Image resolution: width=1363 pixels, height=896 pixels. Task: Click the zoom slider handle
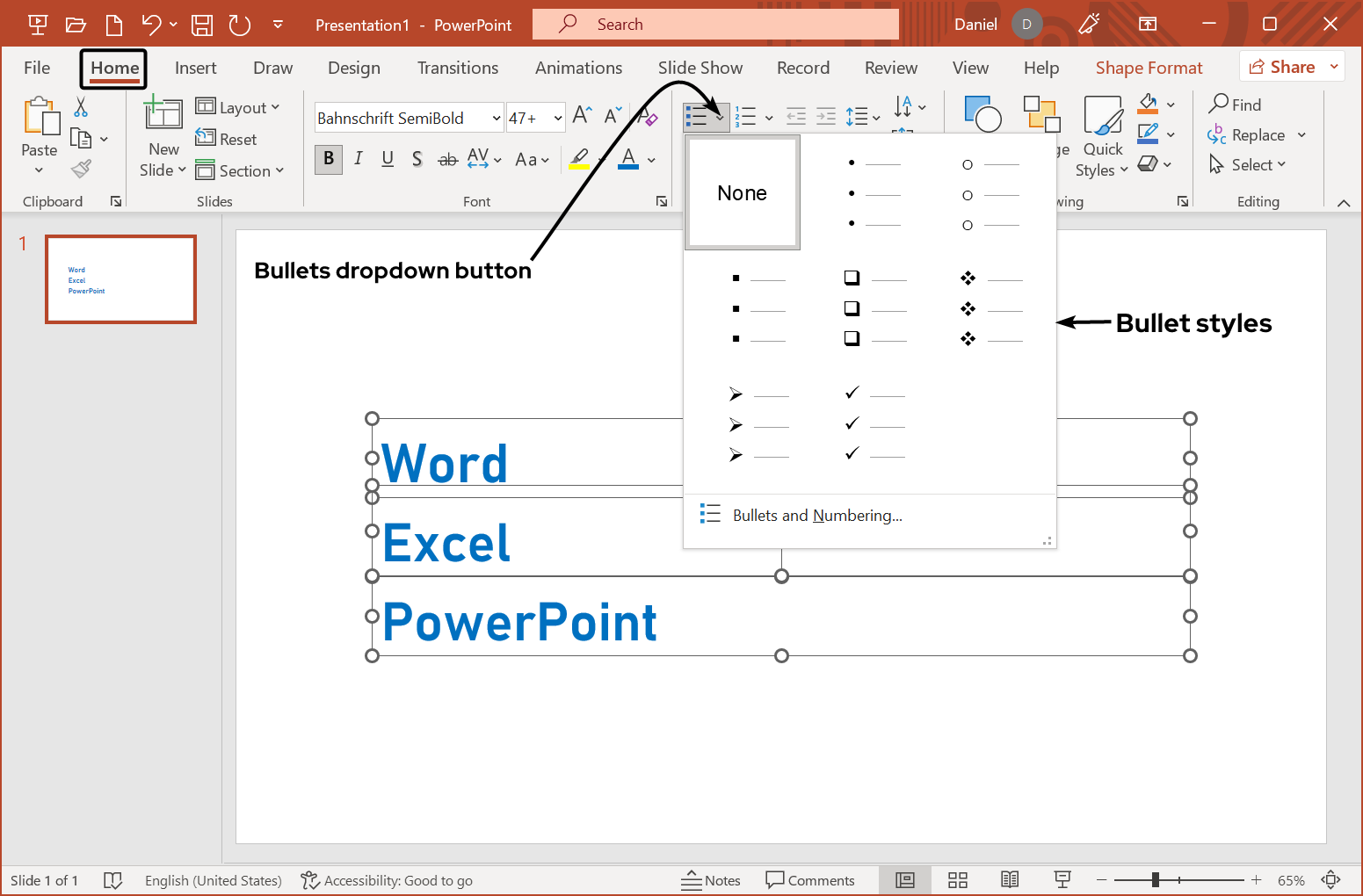click(x=1156, y=880)
